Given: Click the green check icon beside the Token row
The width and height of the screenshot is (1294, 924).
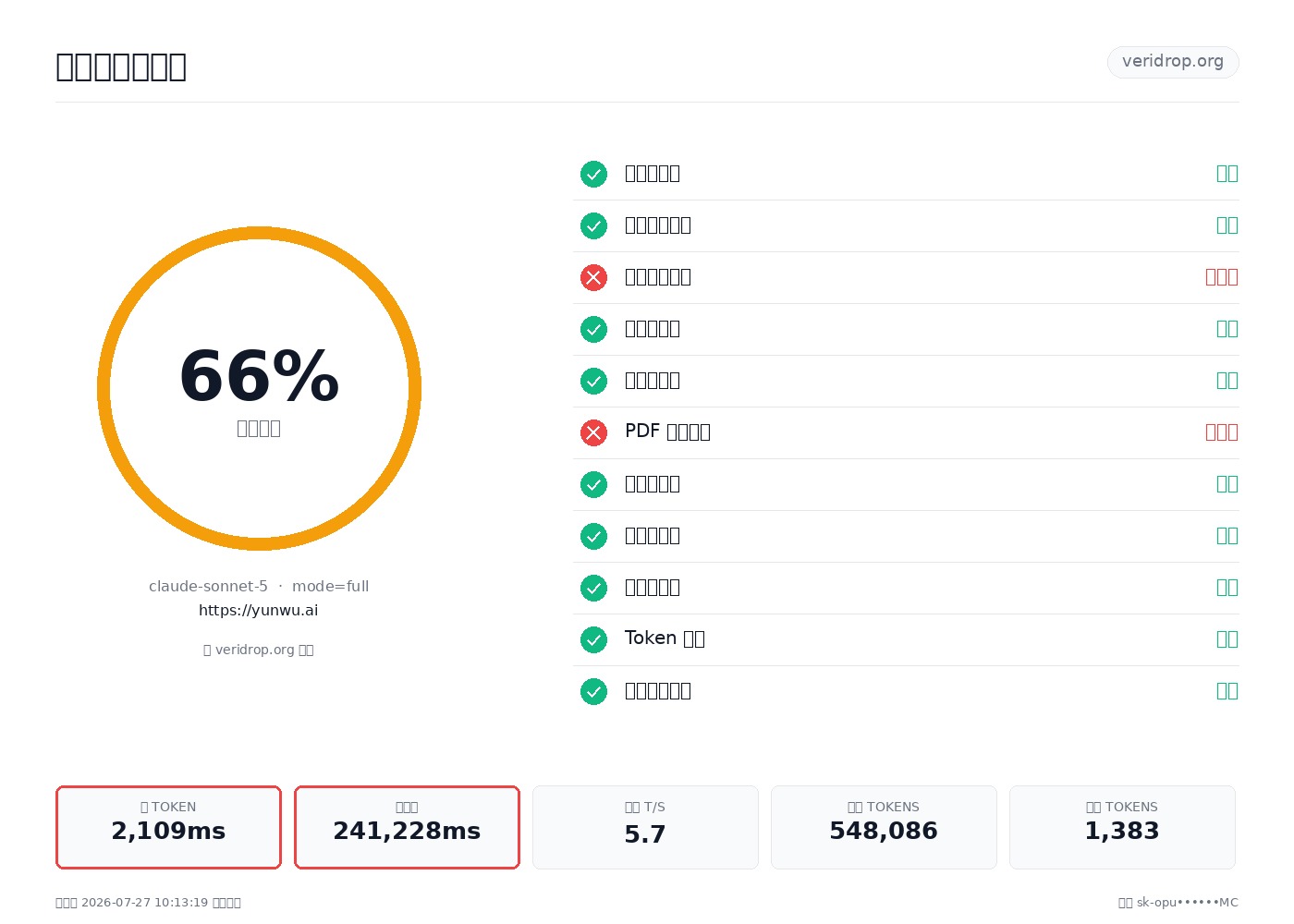Looking at the screenshot, I should tap(593, 639).
